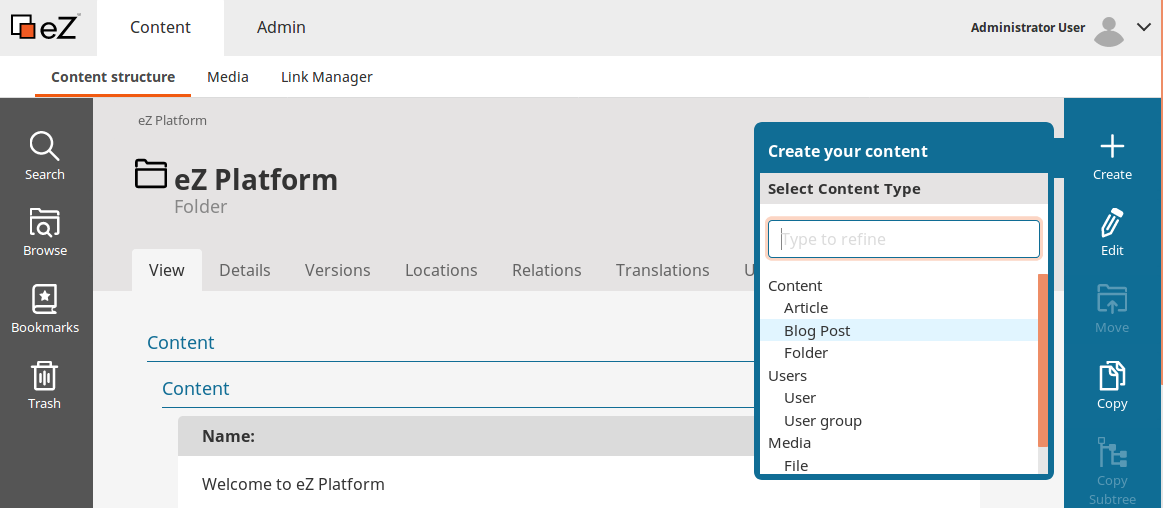Click the Media group heading in list
The height and width of the screenshot is (508, 1163).
pyautogui.click(x=789, y=443)
